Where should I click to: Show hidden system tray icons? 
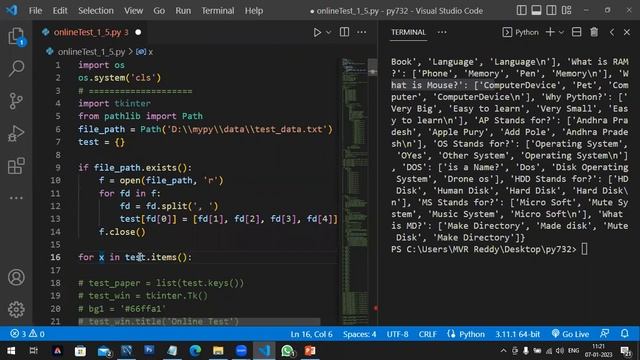[503, 351]
